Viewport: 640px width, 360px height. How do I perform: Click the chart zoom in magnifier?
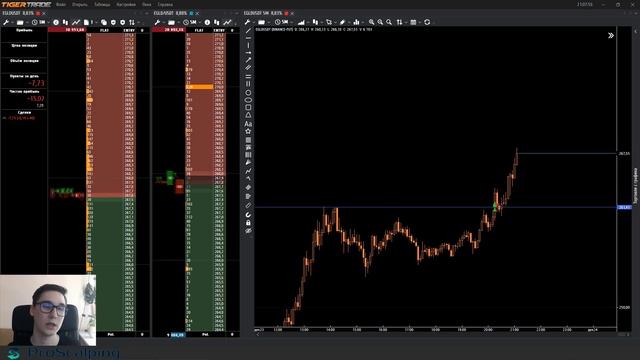(x=371, y=22)
